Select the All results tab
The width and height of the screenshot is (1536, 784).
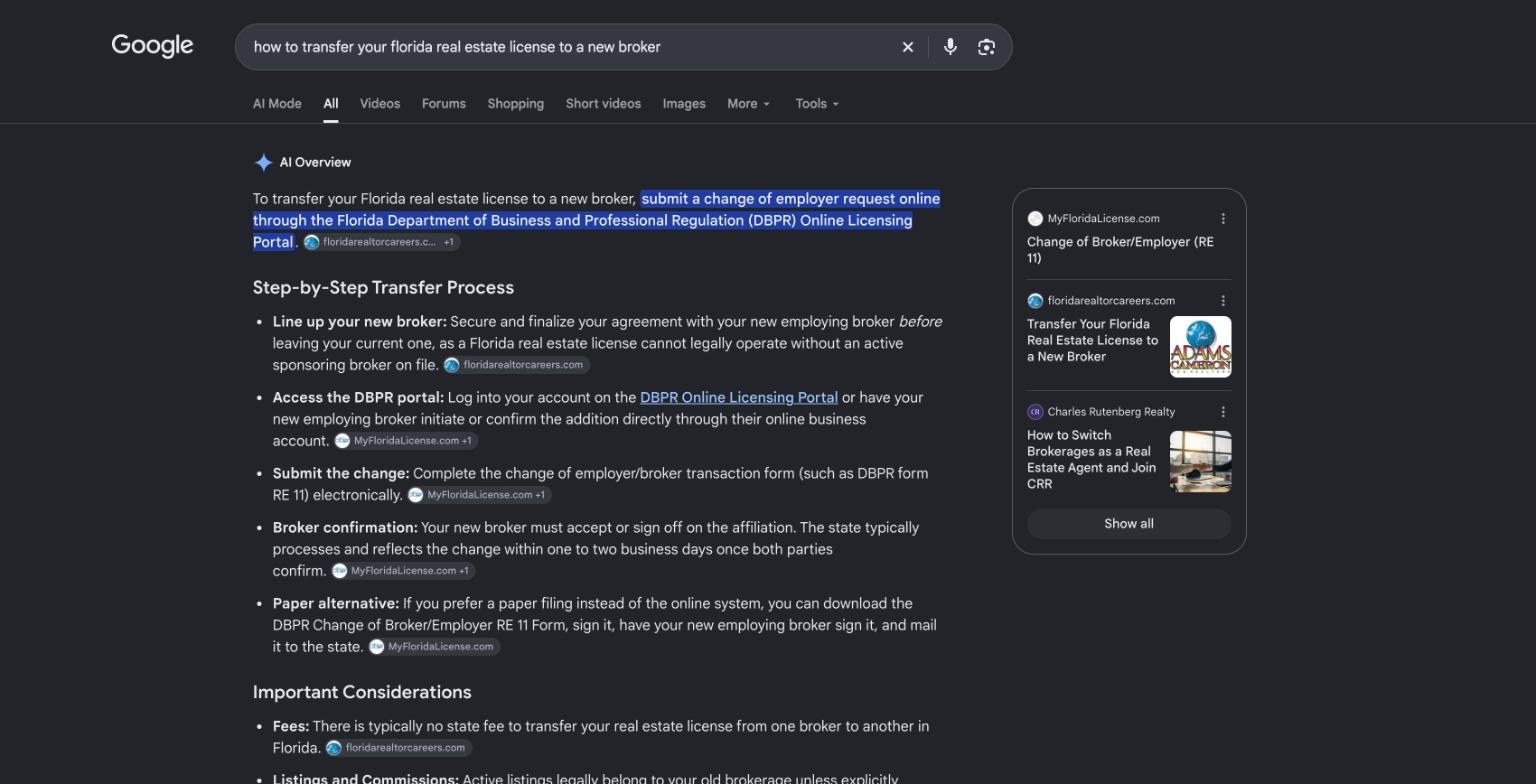click(331, 104)
